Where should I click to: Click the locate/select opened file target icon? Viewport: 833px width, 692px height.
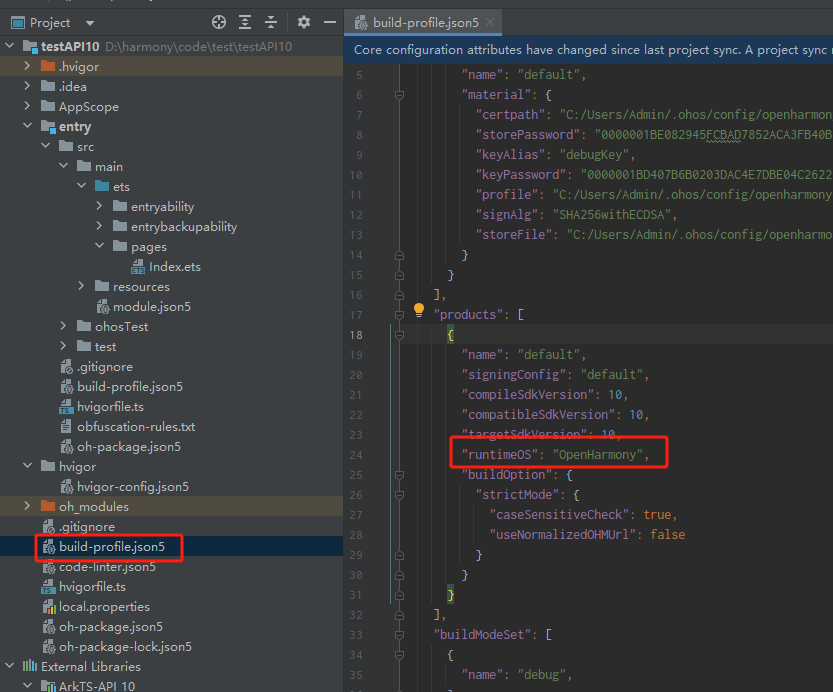[x=219, y=22]
